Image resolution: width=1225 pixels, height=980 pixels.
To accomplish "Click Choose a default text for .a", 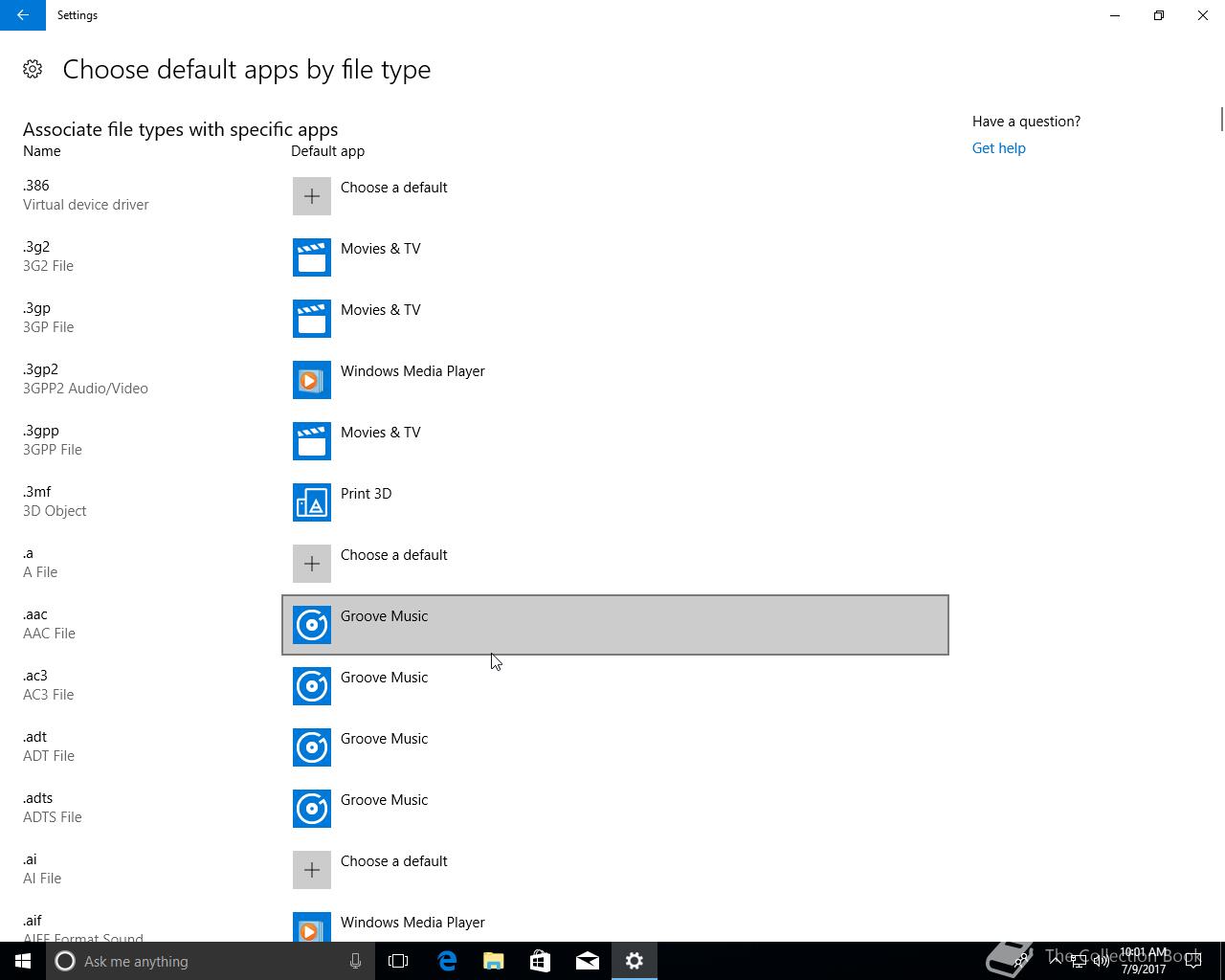I will (x=393, y=555).
